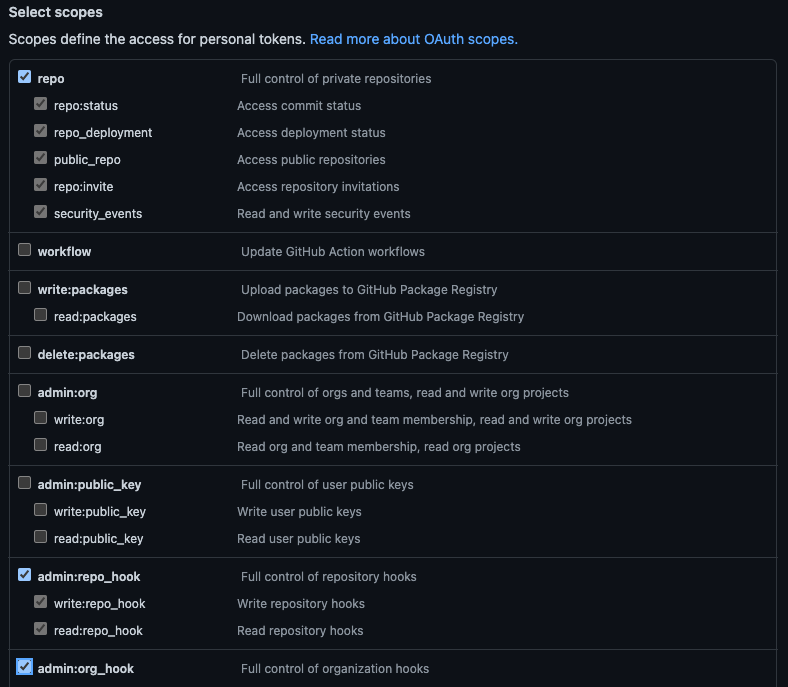Click the write:packages label text
The width and height of the screenshot is (788, 687).
pos(82,290)
